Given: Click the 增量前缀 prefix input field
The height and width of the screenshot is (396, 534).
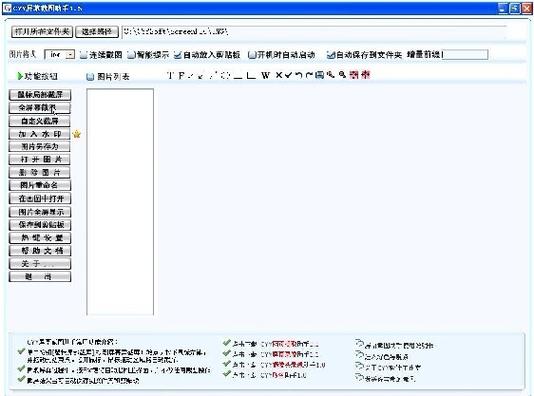Looking at the screenshot, I should point(465,54).
